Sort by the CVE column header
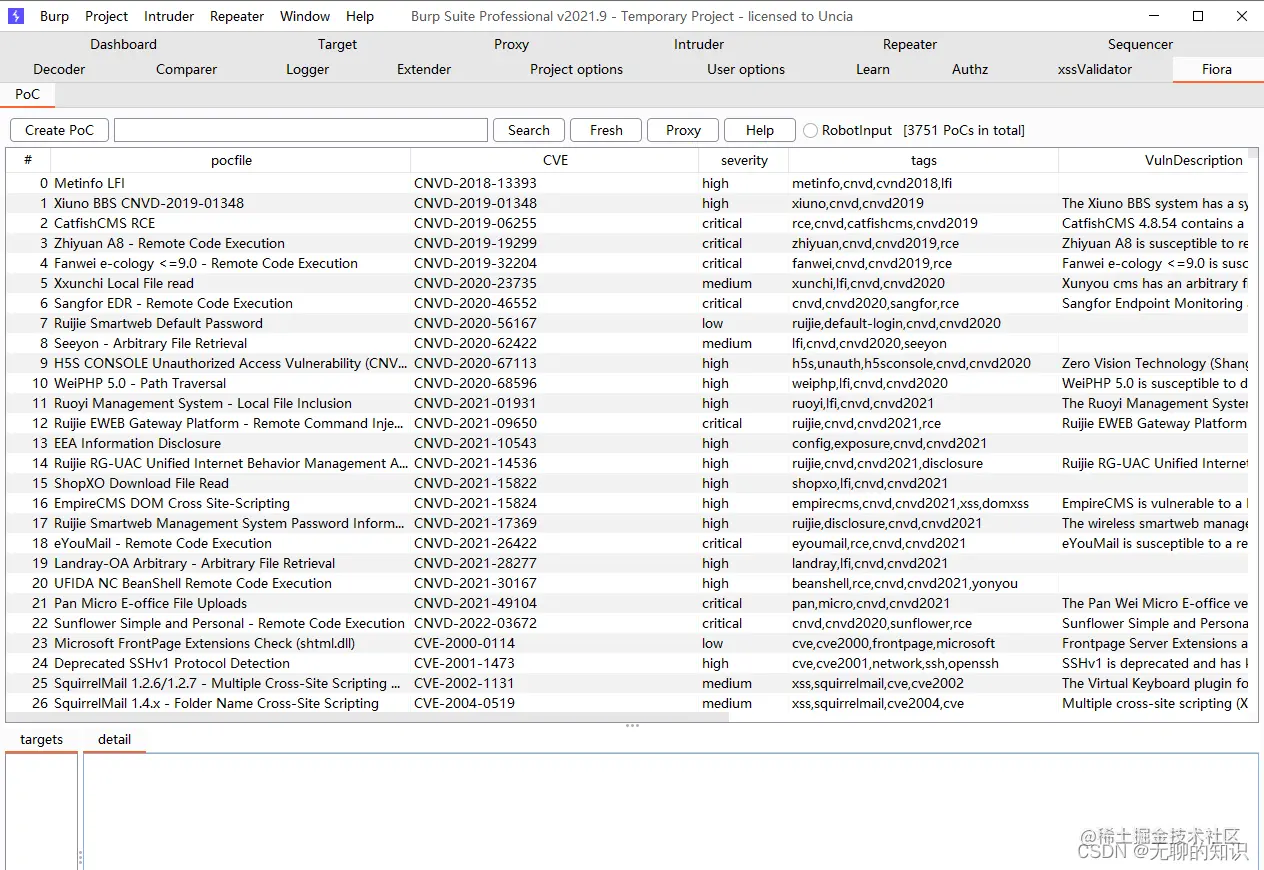This screenshot has height=870, width=1264. click(555, 160)
